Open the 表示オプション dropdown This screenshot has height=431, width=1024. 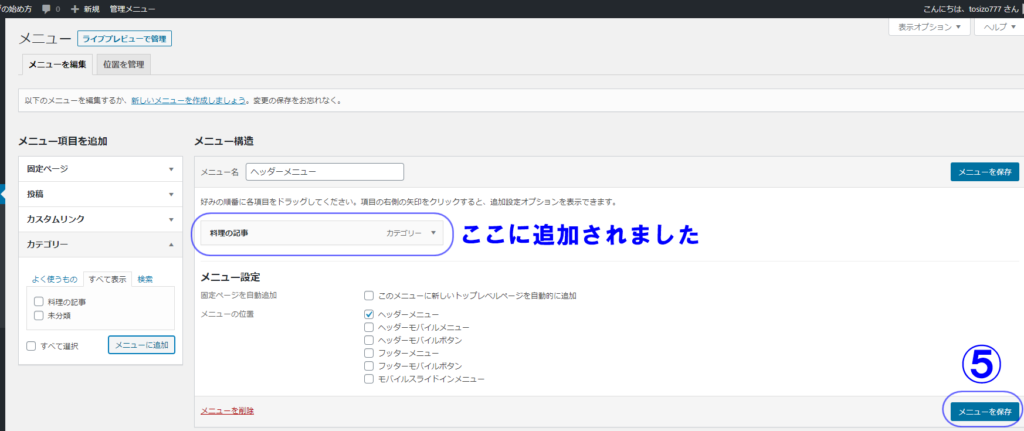point(929,27)
